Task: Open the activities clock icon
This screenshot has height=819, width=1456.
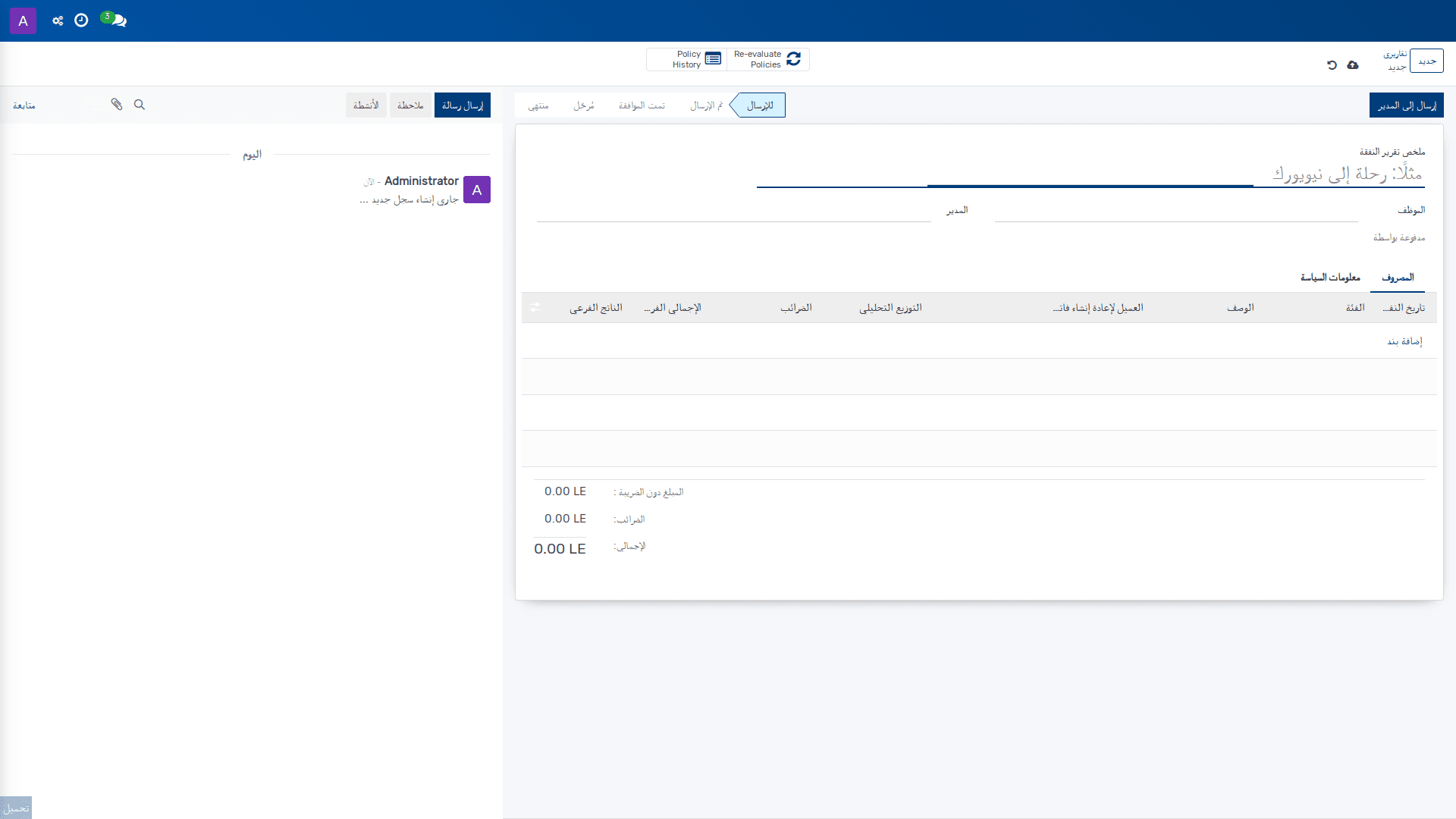Action: point(81,20)
